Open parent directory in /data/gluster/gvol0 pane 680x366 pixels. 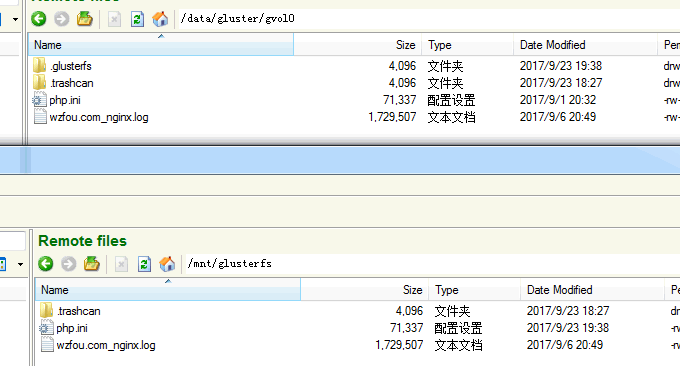click(x=85, y=19)
